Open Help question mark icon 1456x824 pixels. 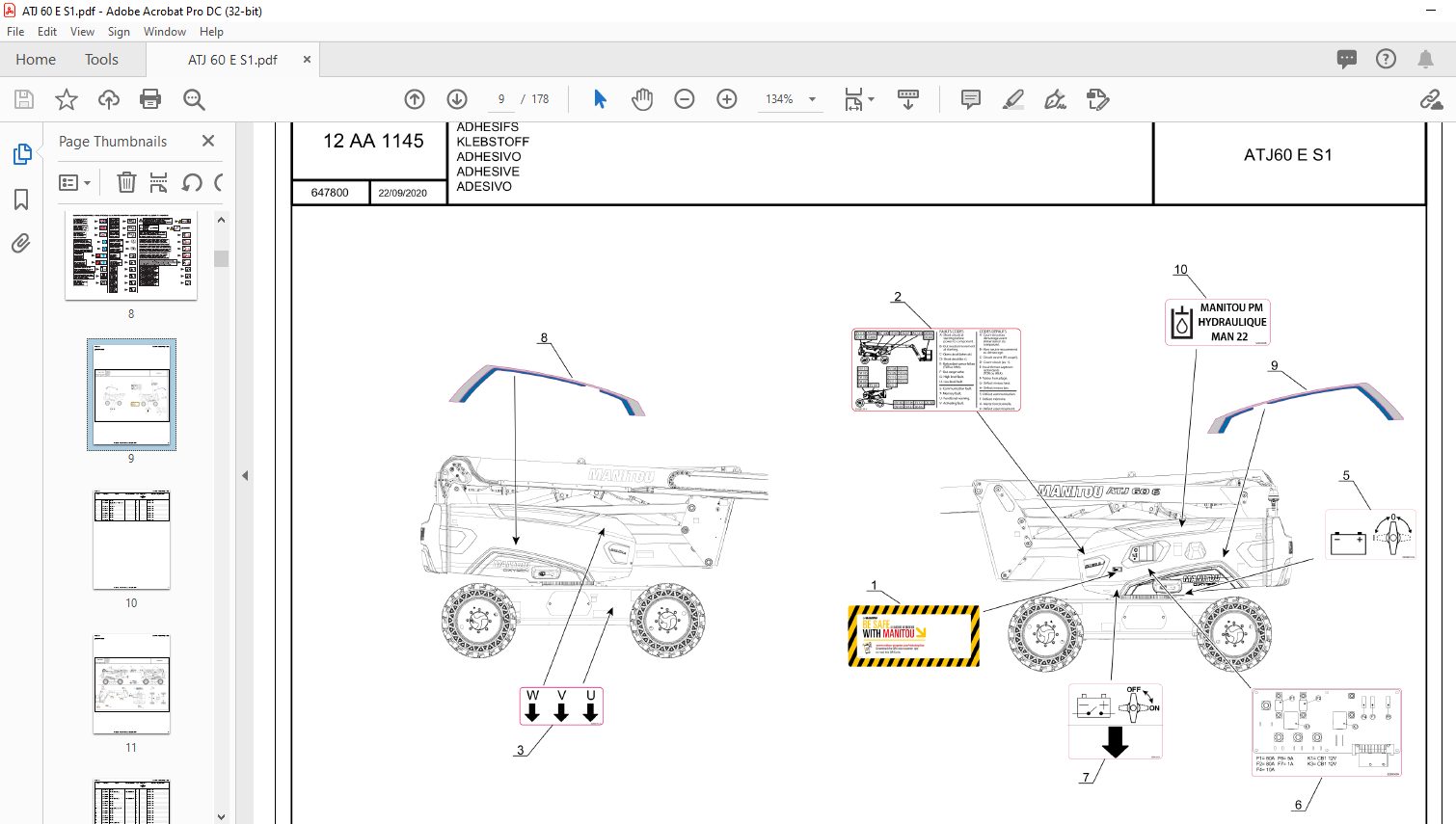tap(1386, 59)
